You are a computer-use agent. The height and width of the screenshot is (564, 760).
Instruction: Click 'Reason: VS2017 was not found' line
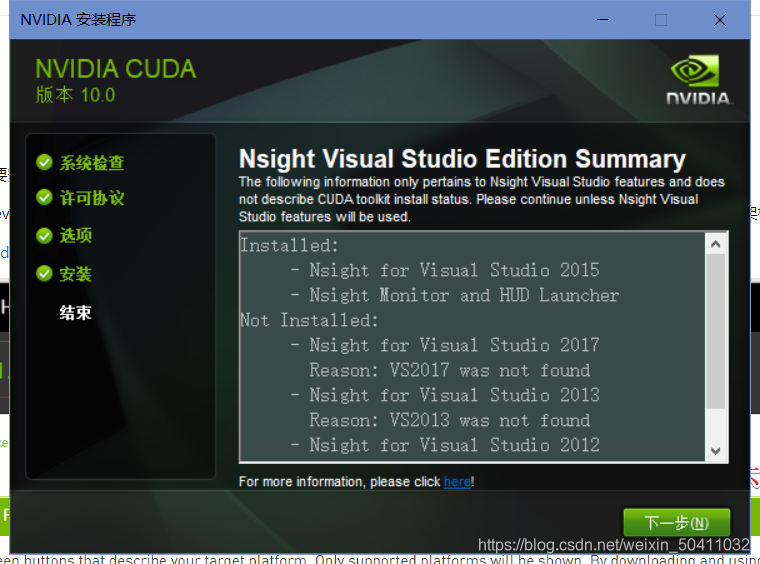(450, 370)
